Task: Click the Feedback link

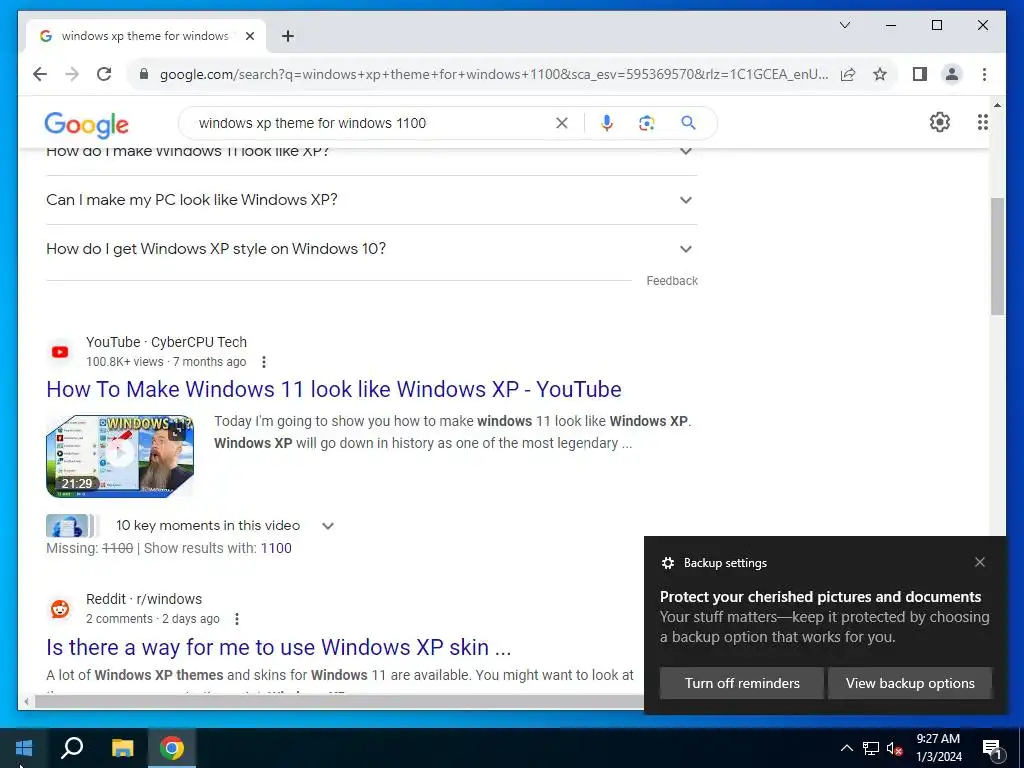Action: [x=672, y=281]
